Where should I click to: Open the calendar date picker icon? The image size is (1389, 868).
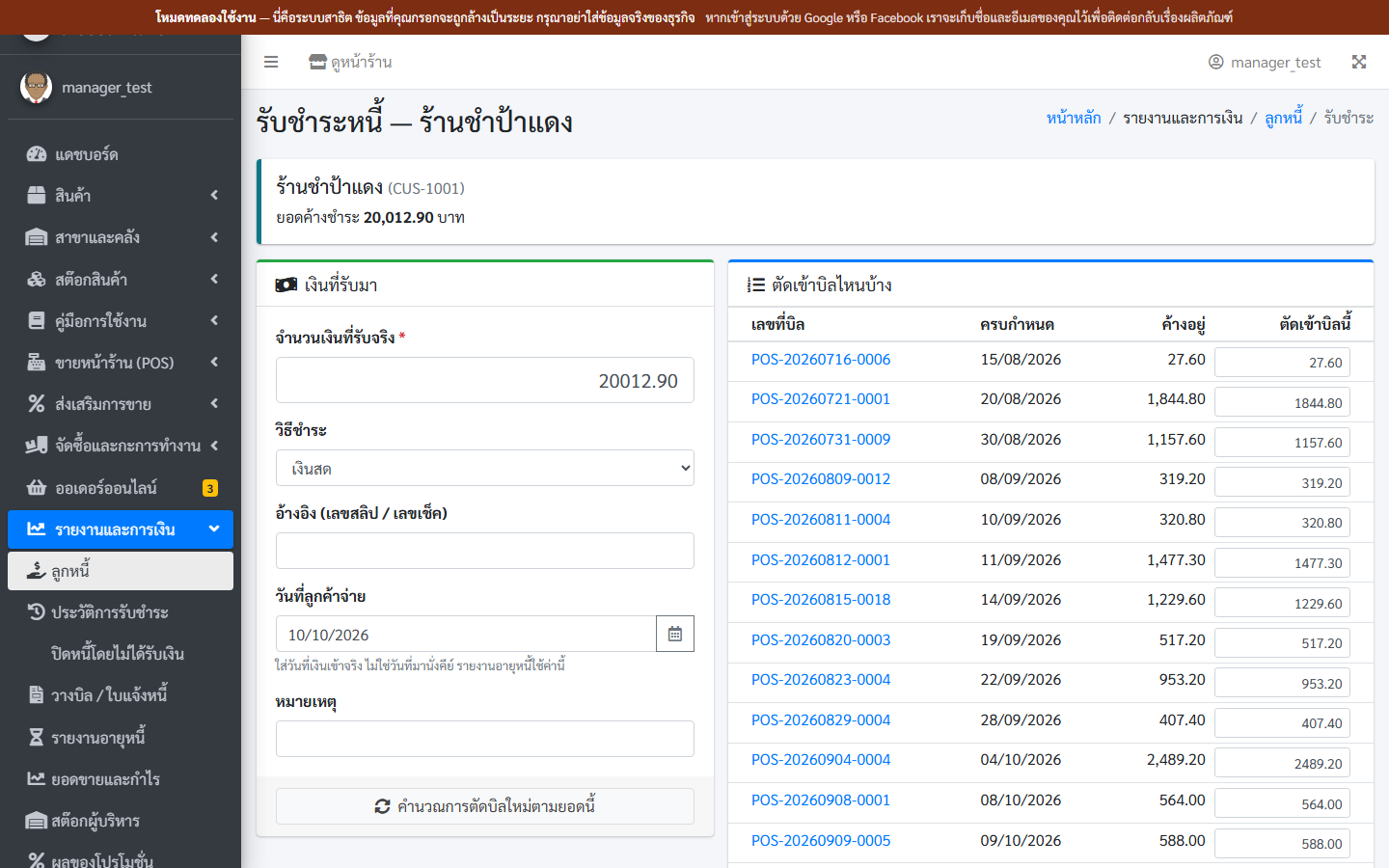tap(675, 634)
